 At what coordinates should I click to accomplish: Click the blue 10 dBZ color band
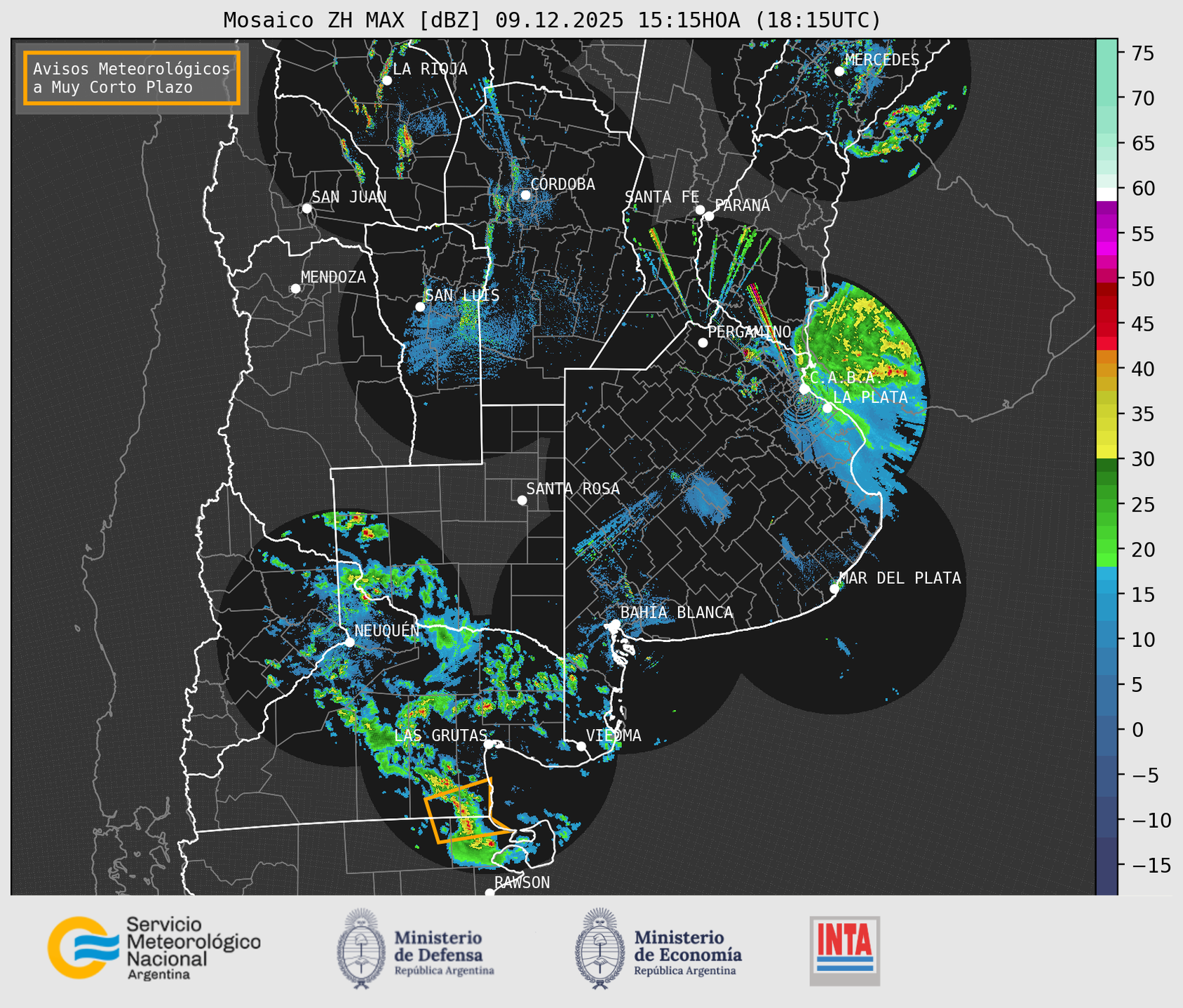tap(1107, 640)
